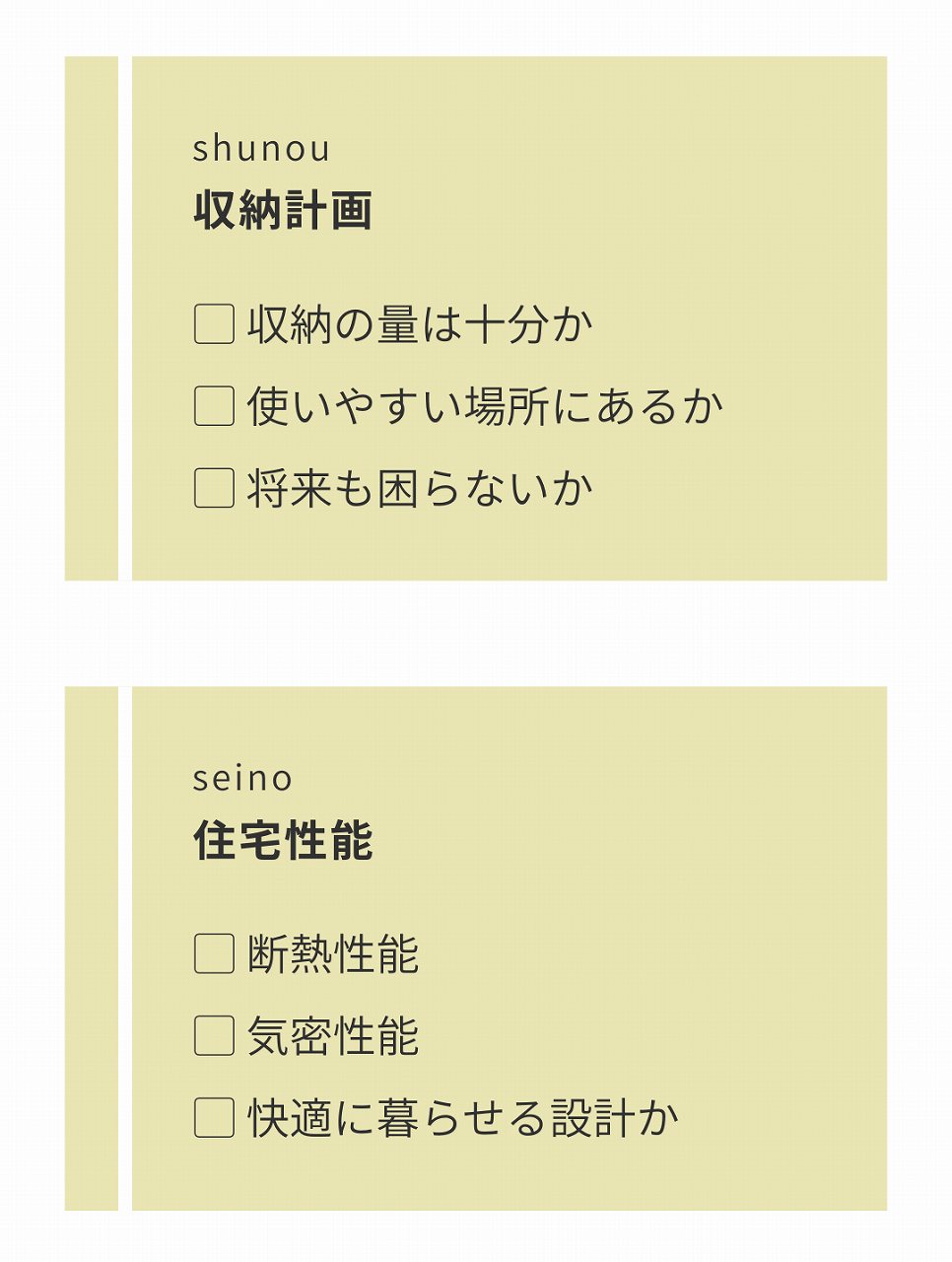Click the 断熱性能 item text

(x=333, y=954)
